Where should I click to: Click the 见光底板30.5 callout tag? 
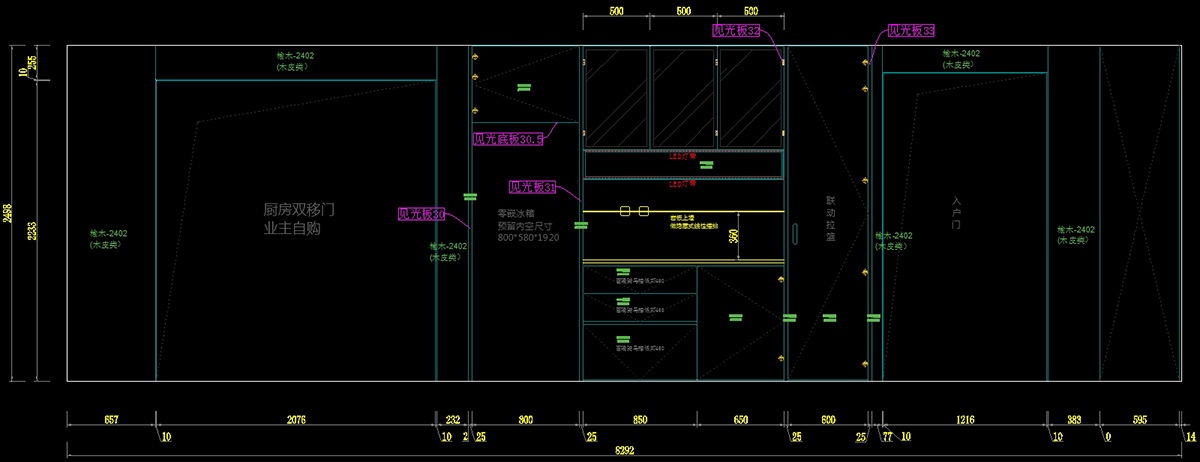(x=508, y=139)
